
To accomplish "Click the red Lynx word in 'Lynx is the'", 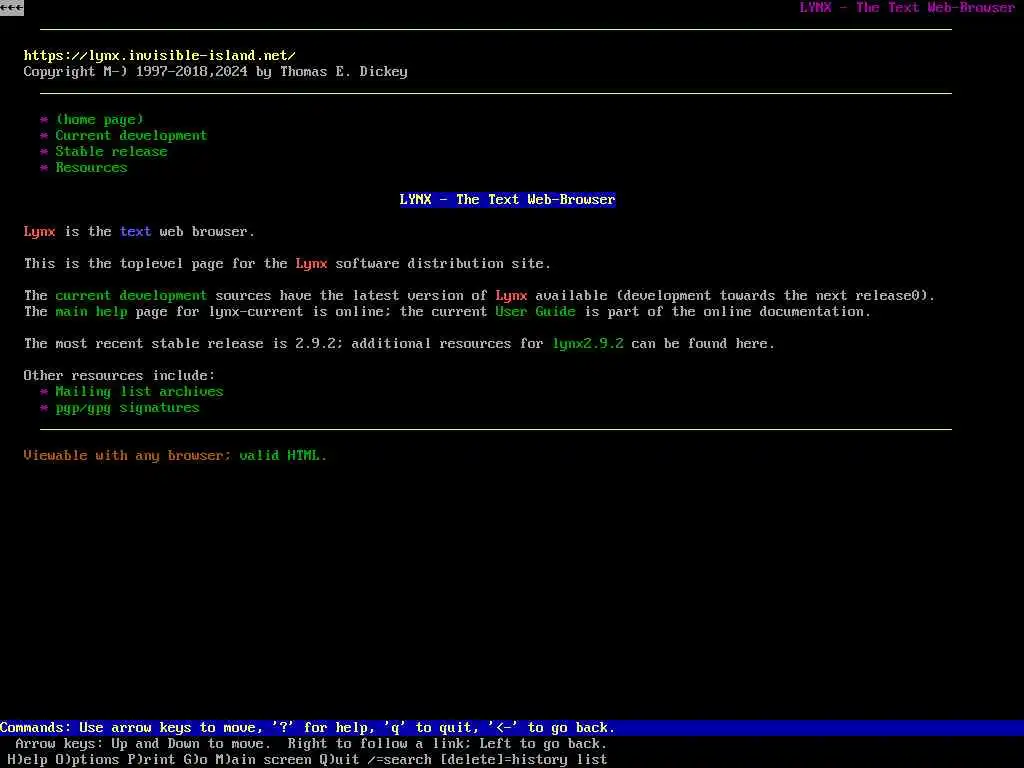I will click(39, 231).
